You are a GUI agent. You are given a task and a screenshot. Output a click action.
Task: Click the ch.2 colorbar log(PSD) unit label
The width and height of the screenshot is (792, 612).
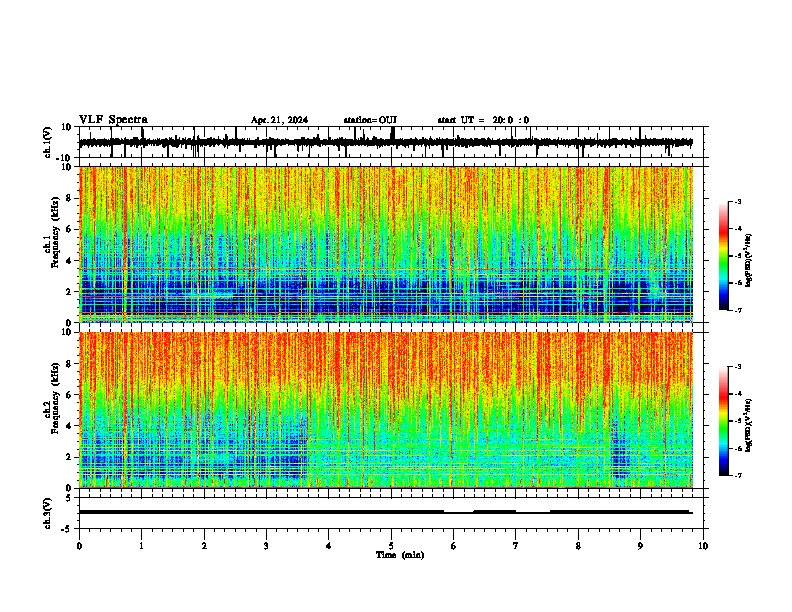[x=748, y=425]
